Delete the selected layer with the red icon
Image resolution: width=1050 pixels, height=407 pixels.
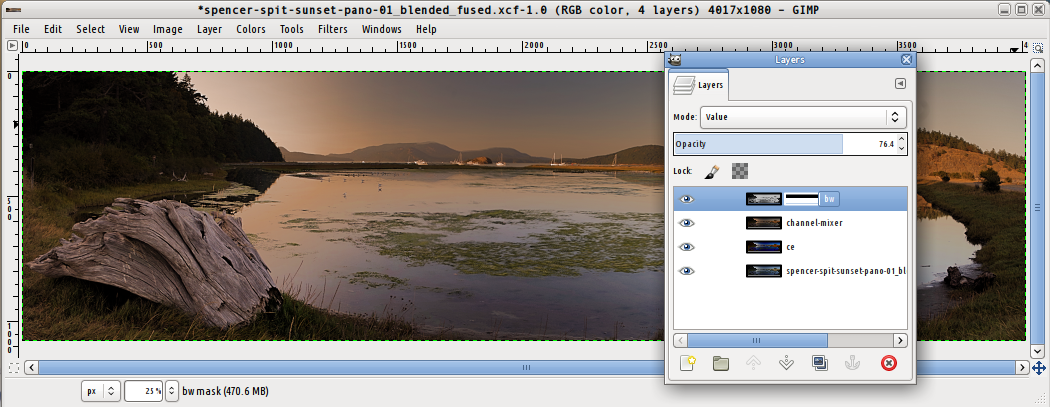(x=888, y=363)
